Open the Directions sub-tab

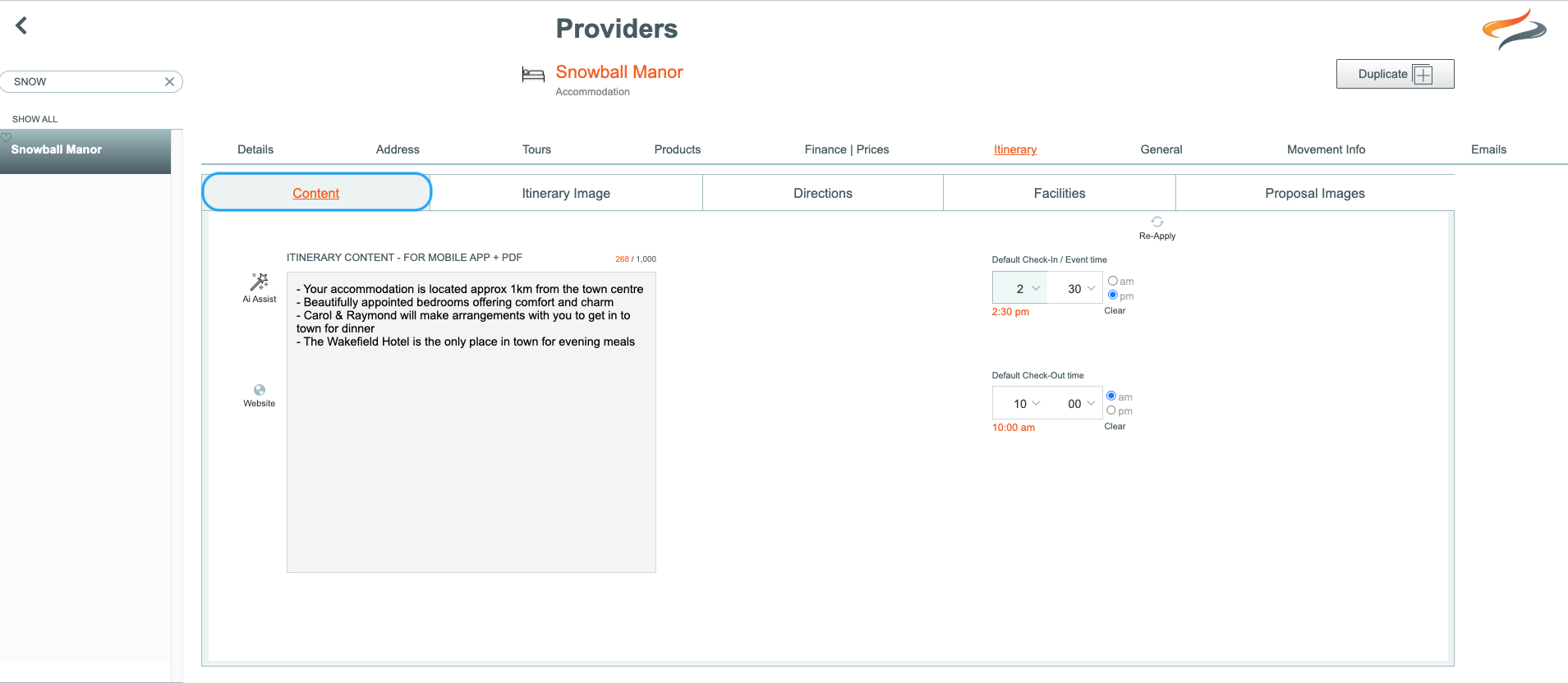(x=823, y=193)
